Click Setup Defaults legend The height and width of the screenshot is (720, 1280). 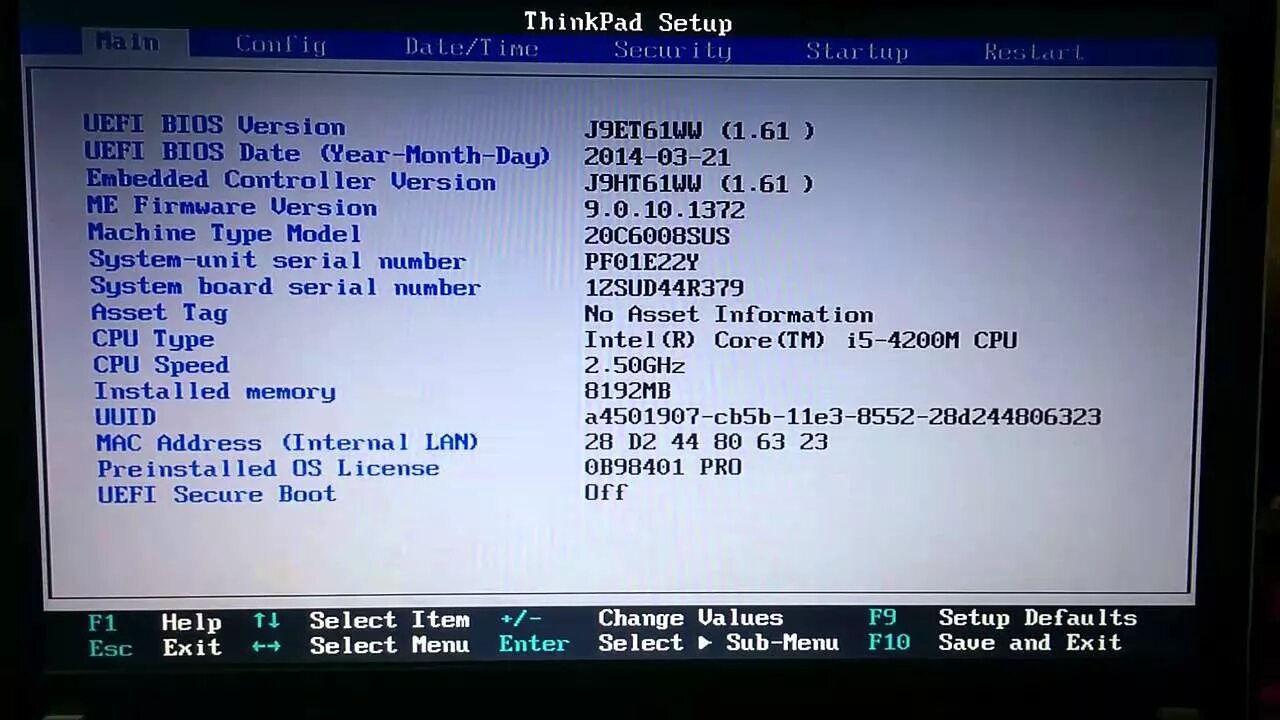coord(1037,618)
